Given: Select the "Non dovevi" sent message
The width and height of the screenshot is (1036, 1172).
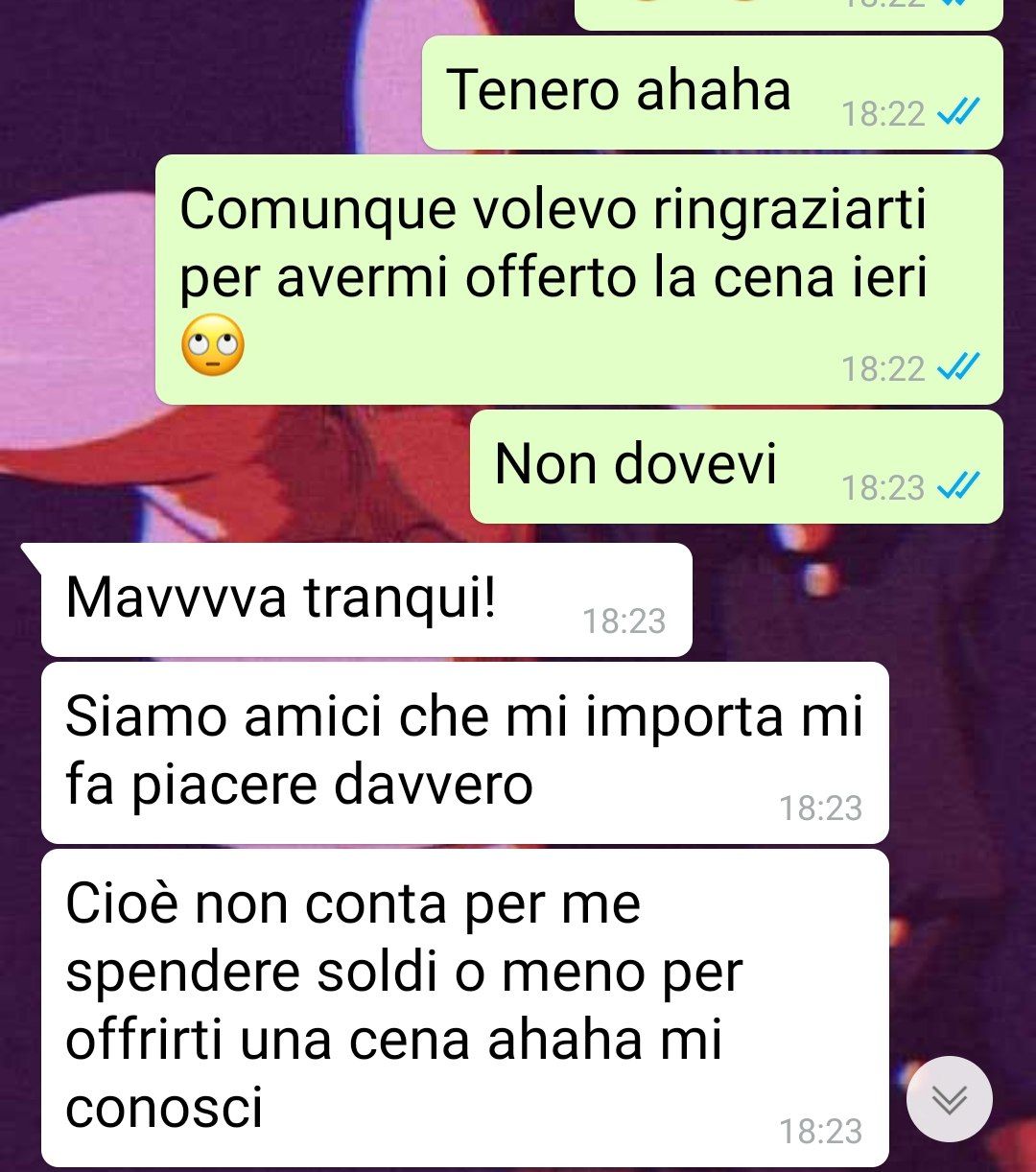Looking at the screenshot, I should pyautogui.click(x=736, y=466).
